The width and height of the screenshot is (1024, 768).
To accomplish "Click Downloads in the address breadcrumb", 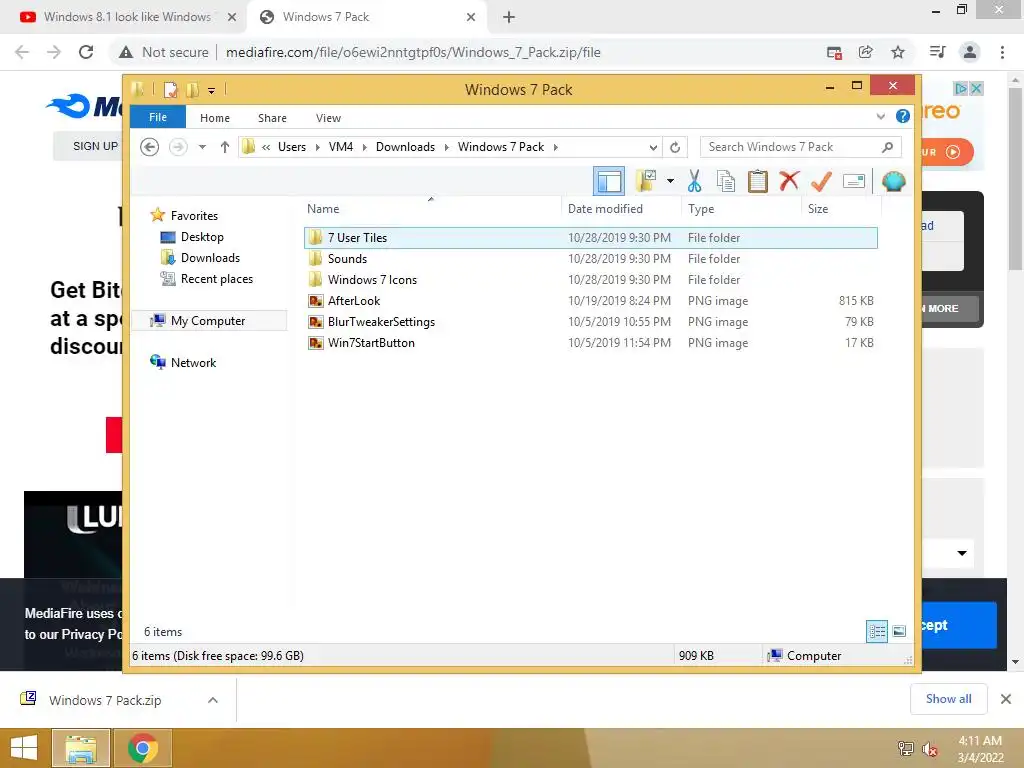I will (405, 147).
